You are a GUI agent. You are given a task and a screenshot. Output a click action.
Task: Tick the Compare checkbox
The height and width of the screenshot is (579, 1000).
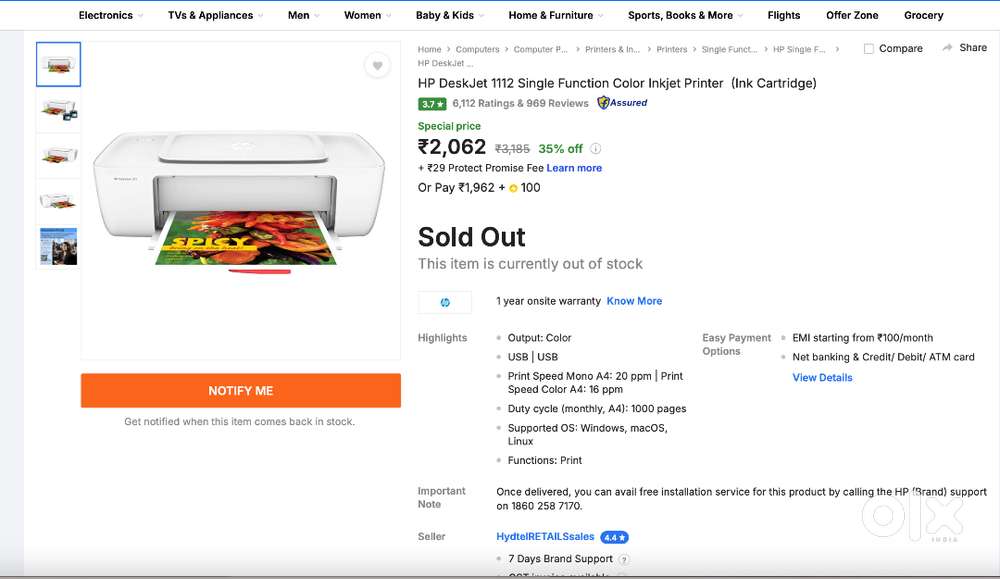point(868,49)
